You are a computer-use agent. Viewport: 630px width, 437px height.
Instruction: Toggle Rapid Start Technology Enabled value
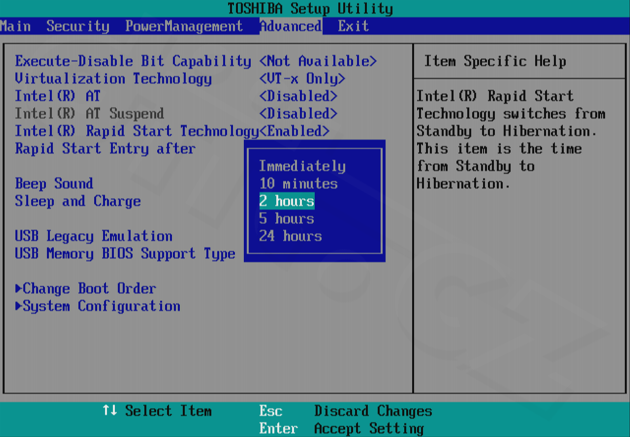[x=294, y=131]
